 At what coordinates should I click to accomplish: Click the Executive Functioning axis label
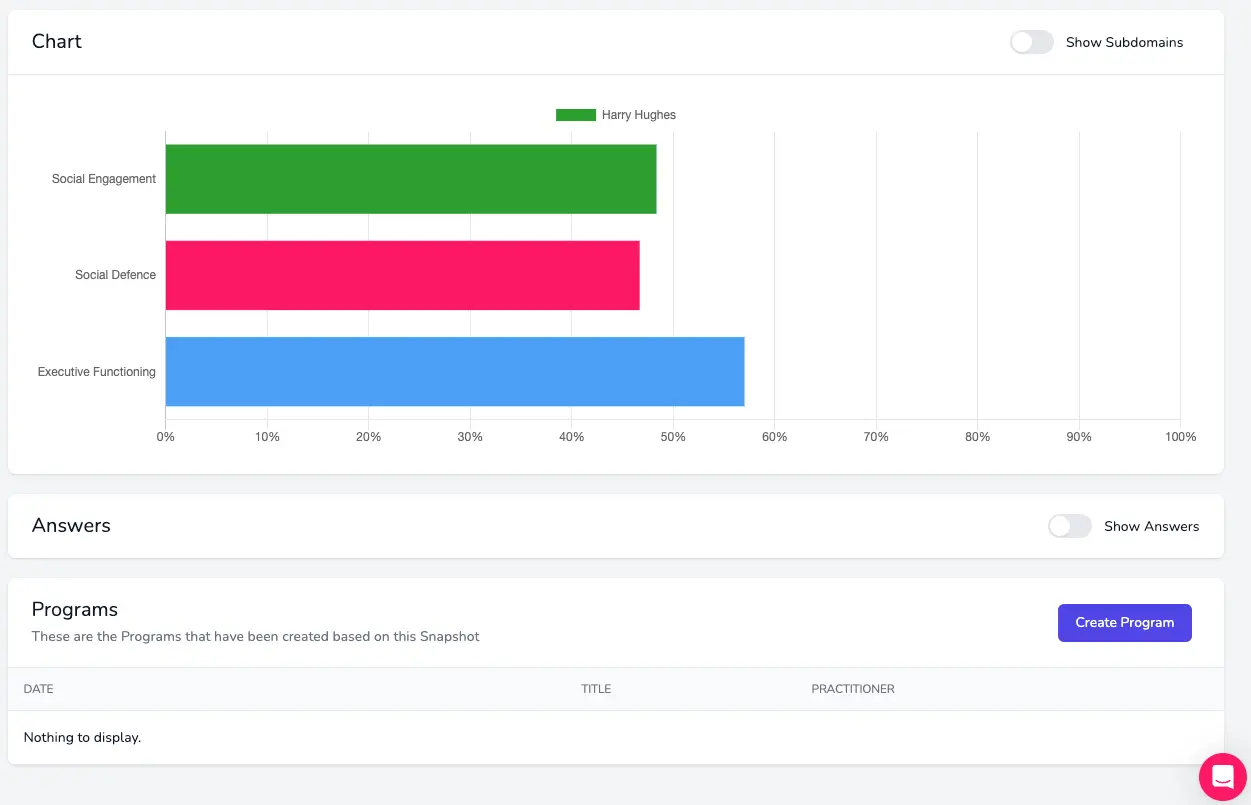[97, 372]
